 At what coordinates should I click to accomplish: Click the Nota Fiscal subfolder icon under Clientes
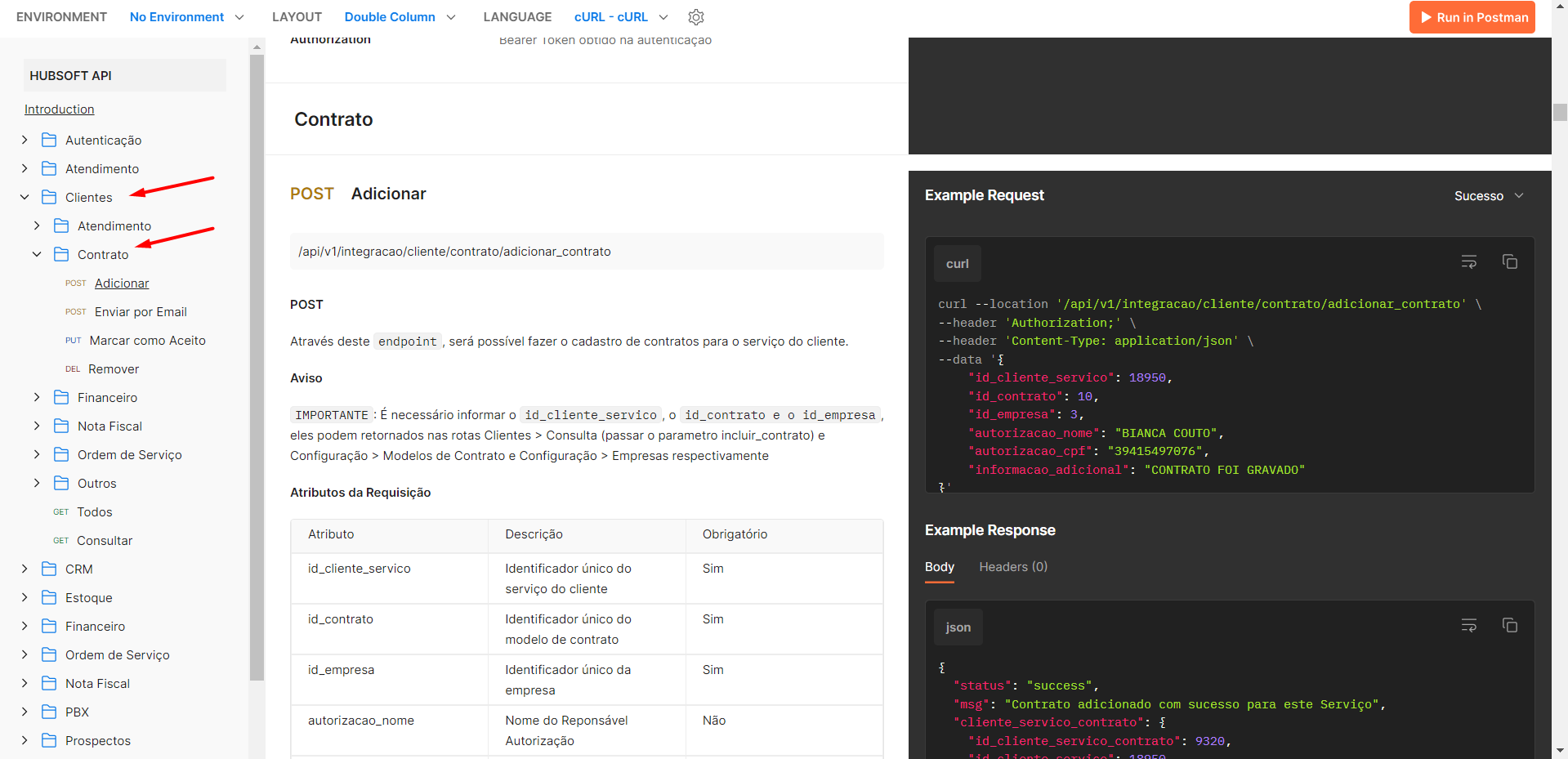coord(61,426)
